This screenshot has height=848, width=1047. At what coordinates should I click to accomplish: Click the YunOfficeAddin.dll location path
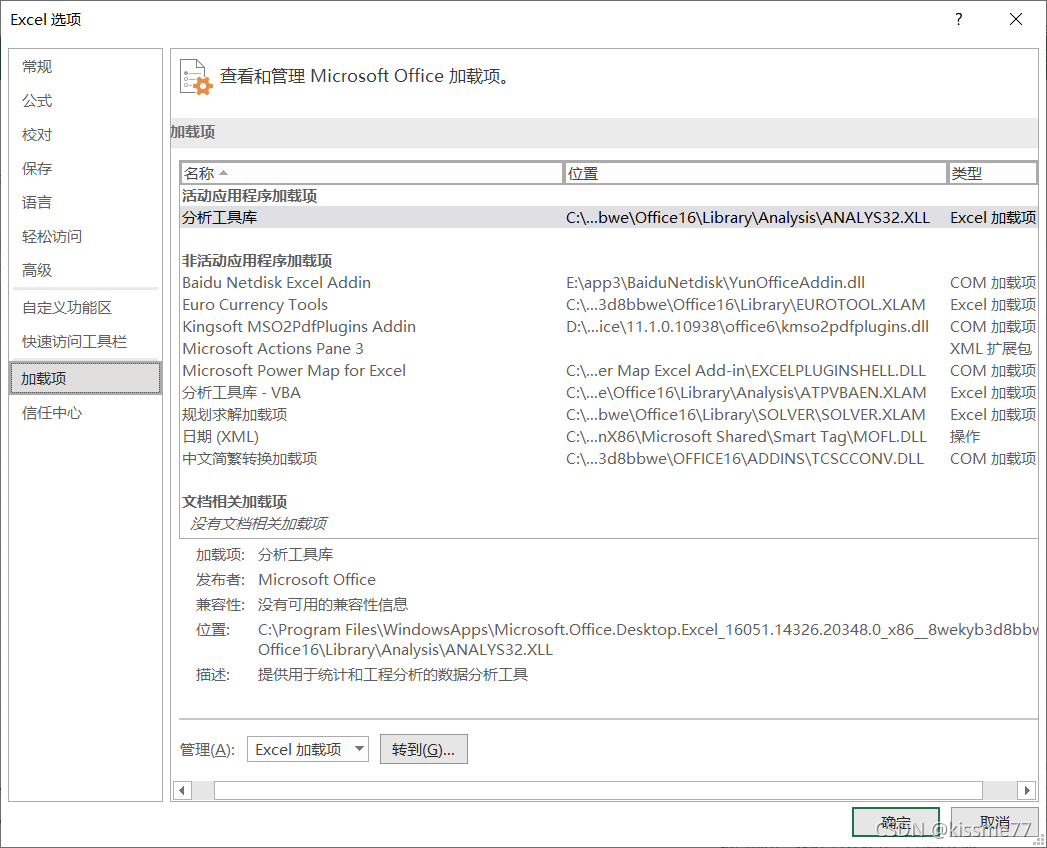point(715,282)
